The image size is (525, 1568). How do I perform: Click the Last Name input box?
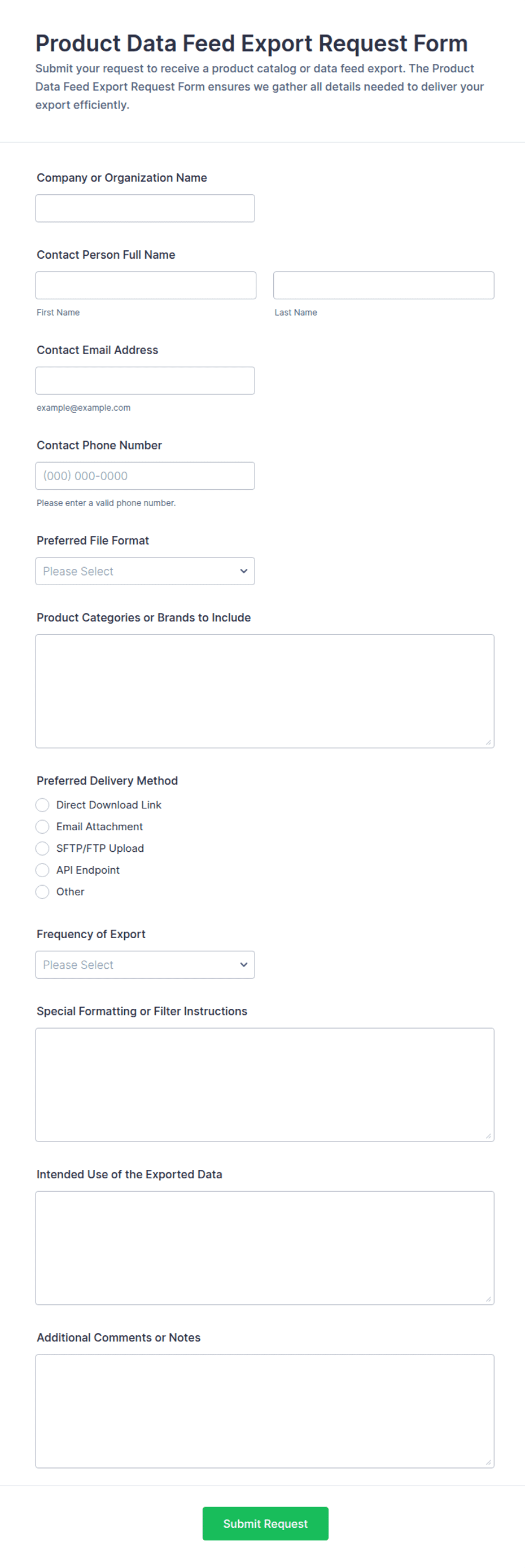click(383, 285)
